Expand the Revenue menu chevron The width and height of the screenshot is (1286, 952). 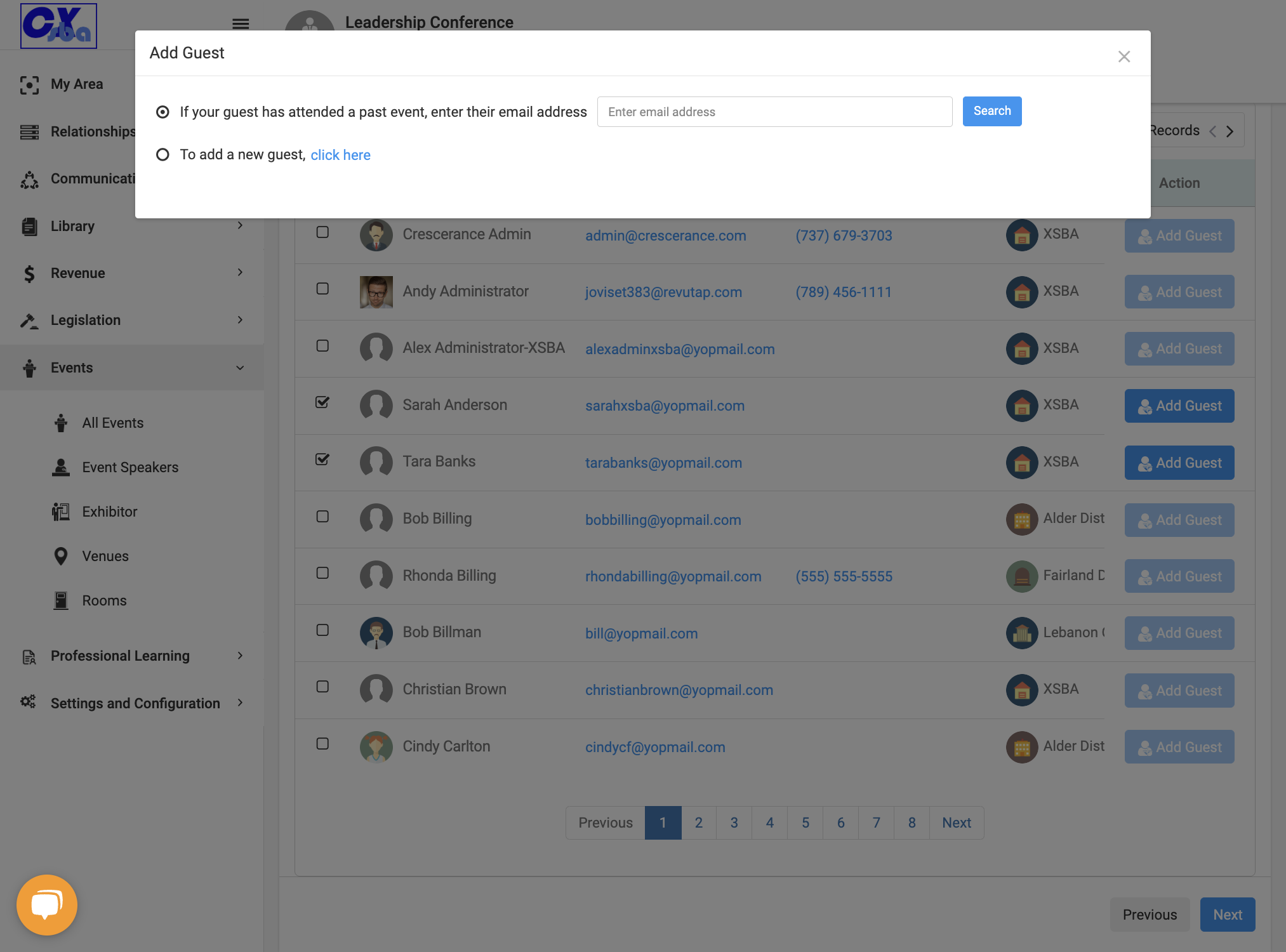(x=240, y=272)
